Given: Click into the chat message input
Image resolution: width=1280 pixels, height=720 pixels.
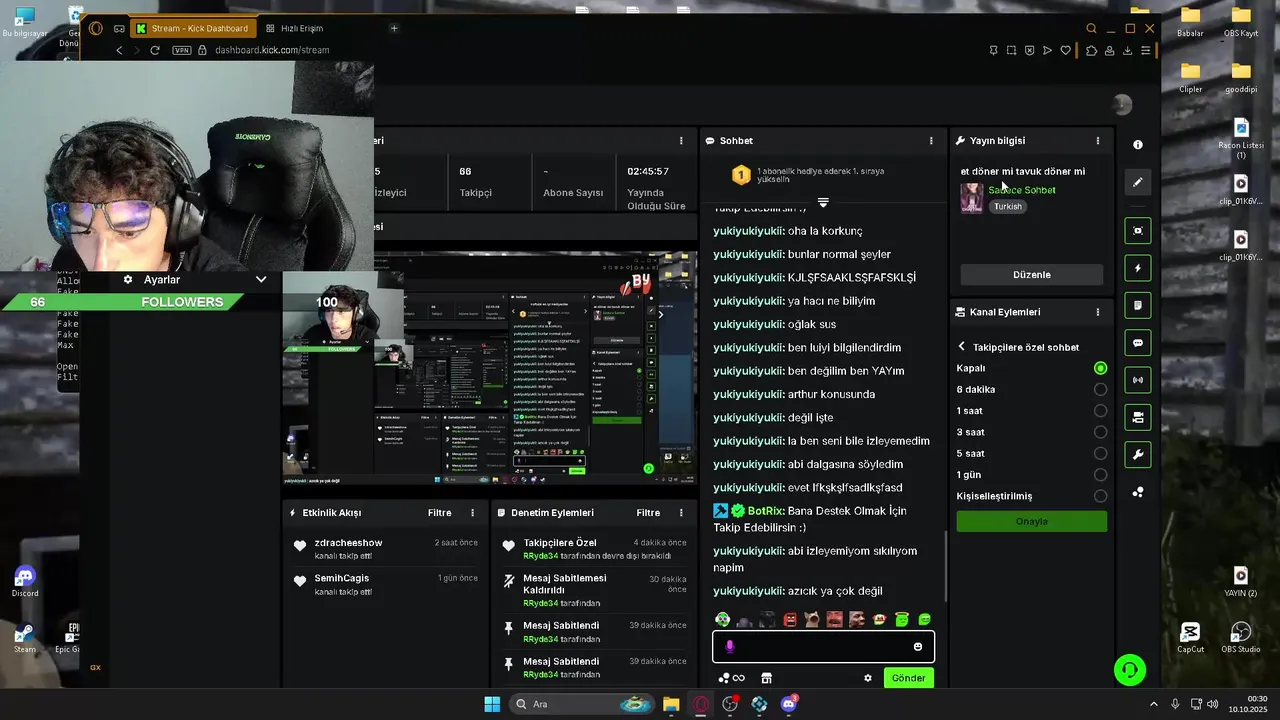Looking at the screenshot, I should [x=823, y=647].
